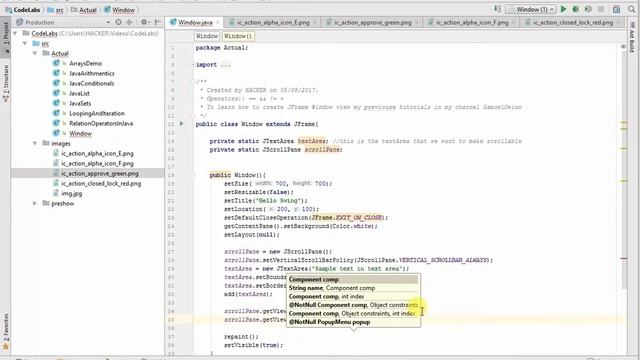
Task: Click the Make Project build icon
Action: 498,9
